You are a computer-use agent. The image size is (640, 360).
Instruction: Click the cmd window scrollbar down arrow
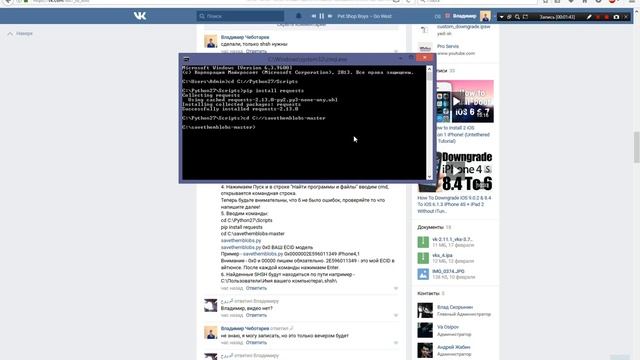429,176
